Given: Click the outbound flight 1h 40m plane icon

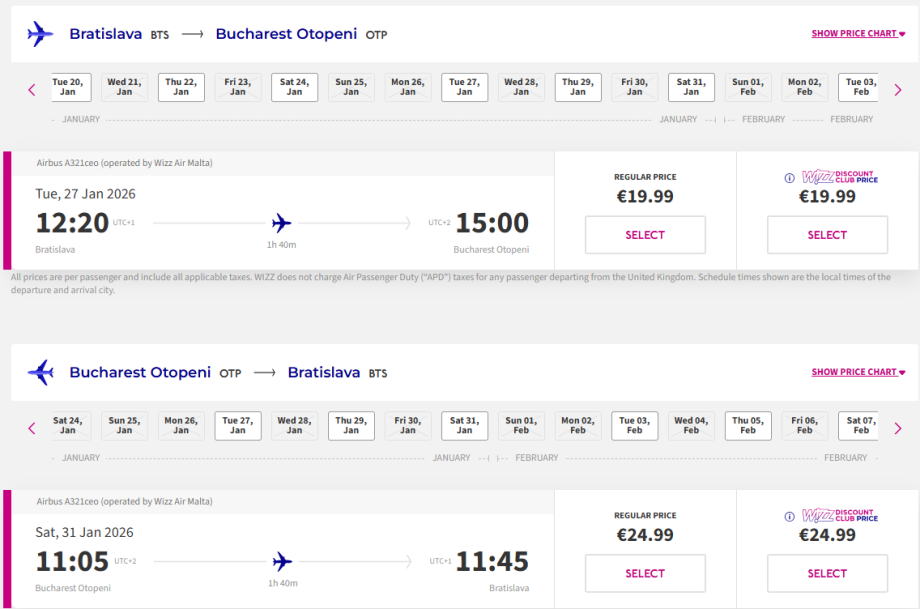Looking at the screenshot, I should click(x=282, y=222).
